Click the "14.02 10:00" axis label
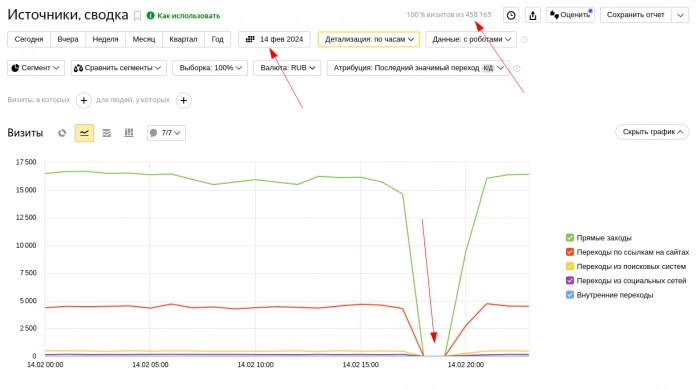 click(x=255, y=365)
